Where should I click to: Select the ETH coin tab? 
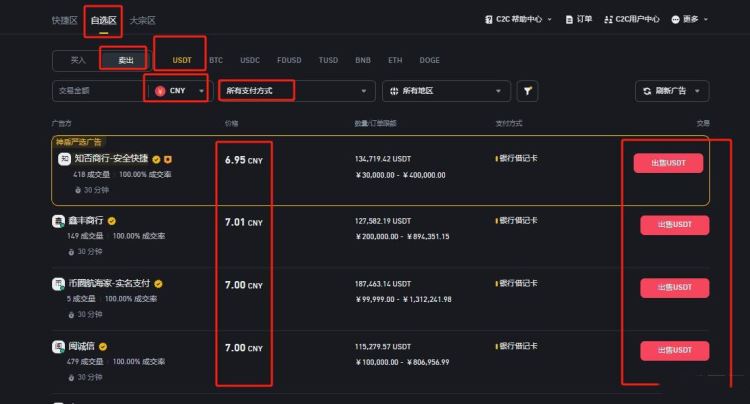[394, 60]
